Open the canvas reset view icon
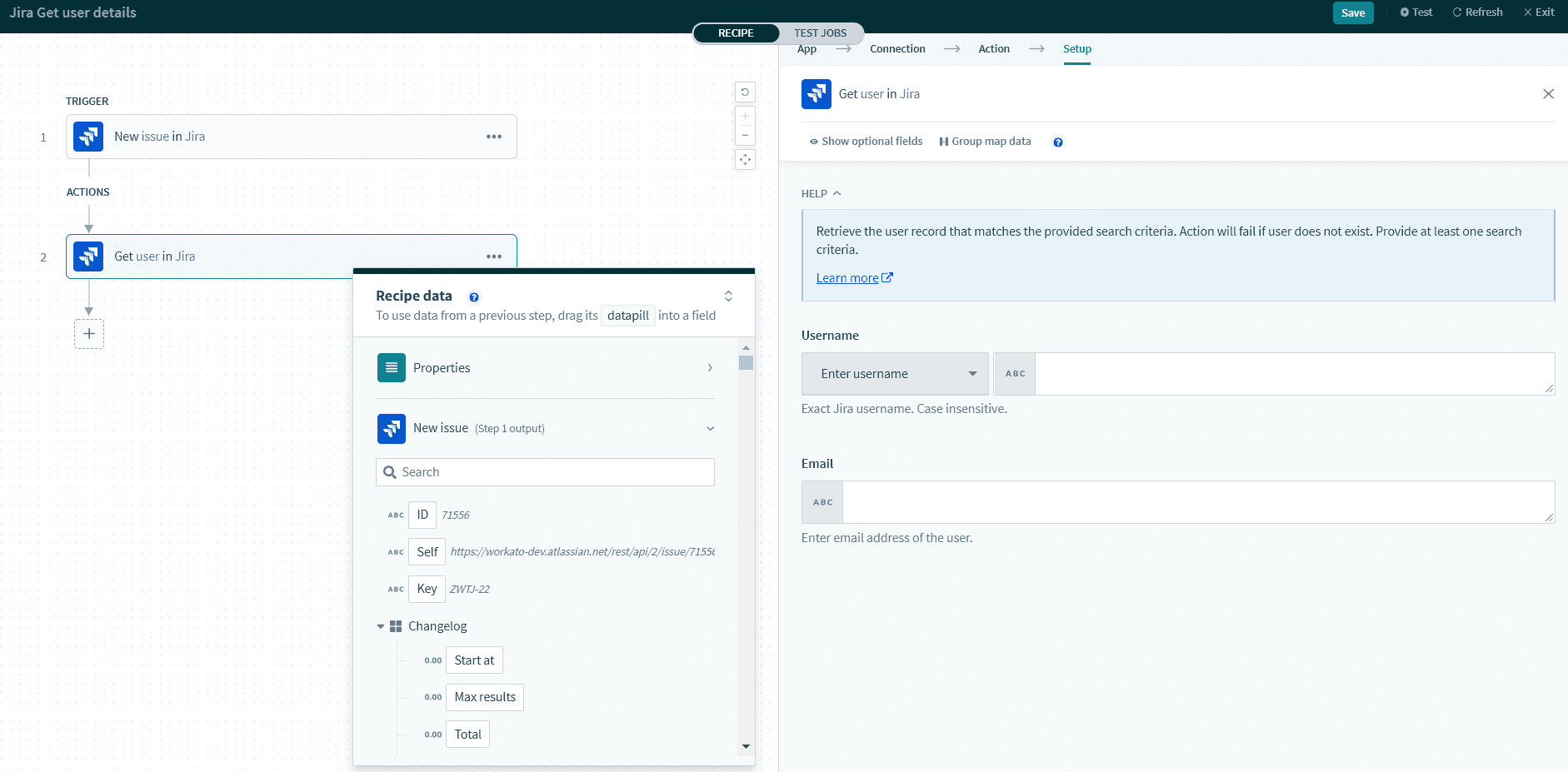1568x772 pixels. (x=744, y=92)
